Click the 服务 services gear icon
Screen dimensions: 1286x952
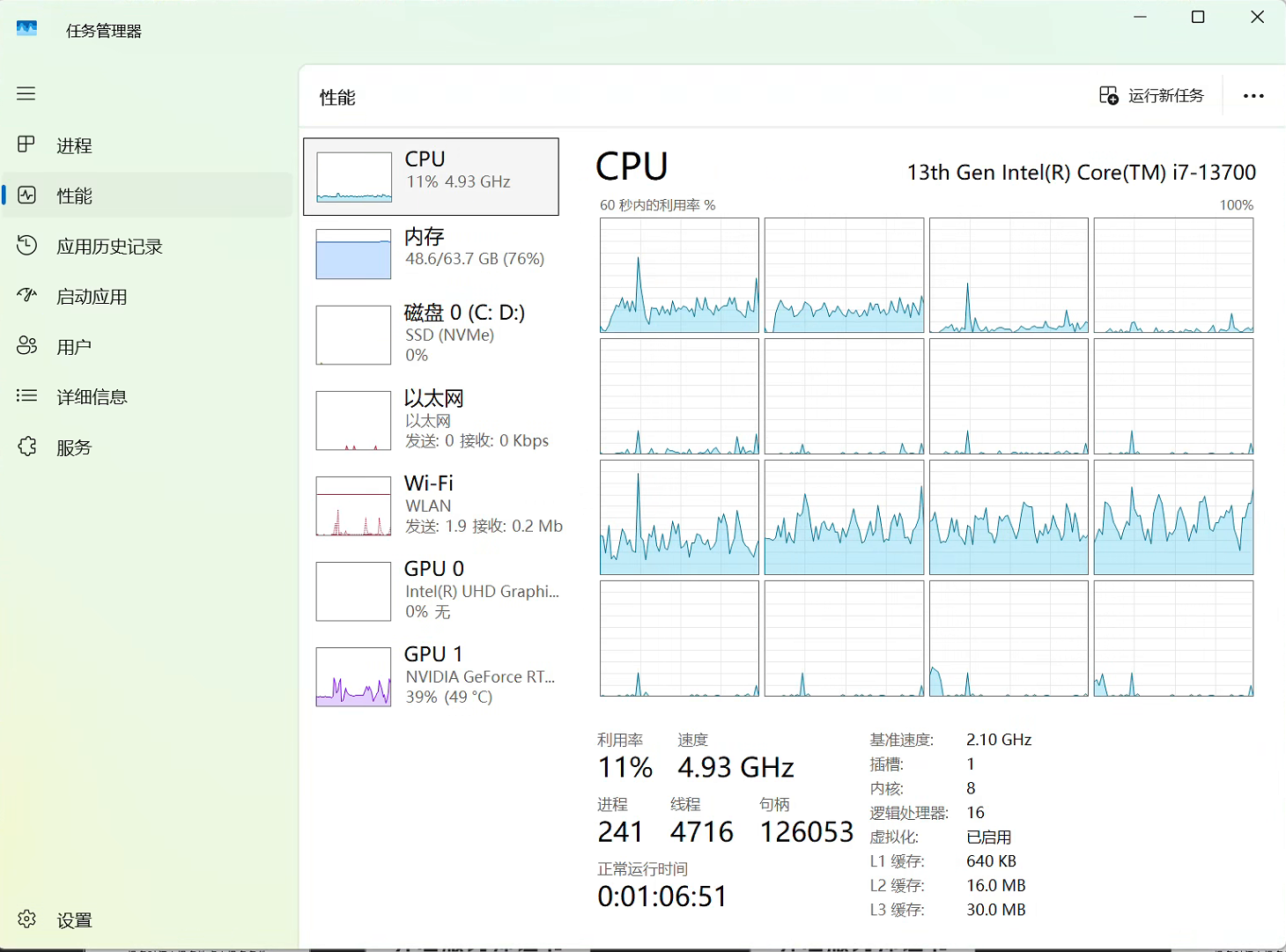pos(27,446)
